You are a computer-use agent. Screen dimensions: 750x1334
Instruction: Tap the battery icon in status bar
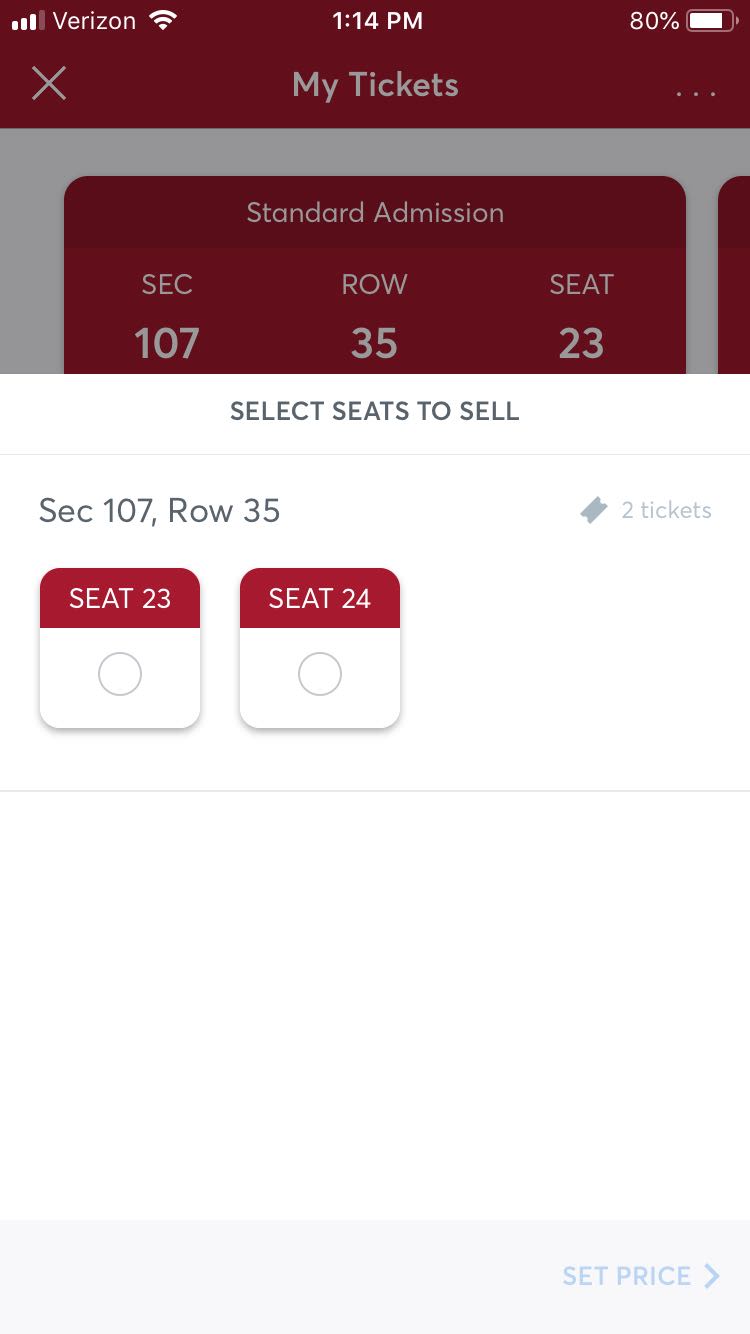pyautogui.click(x=711, y=21)
